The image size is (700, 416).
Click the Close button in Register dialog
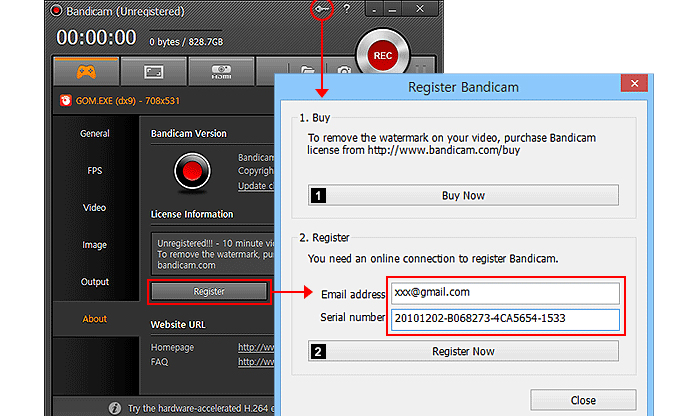point(583,400)
